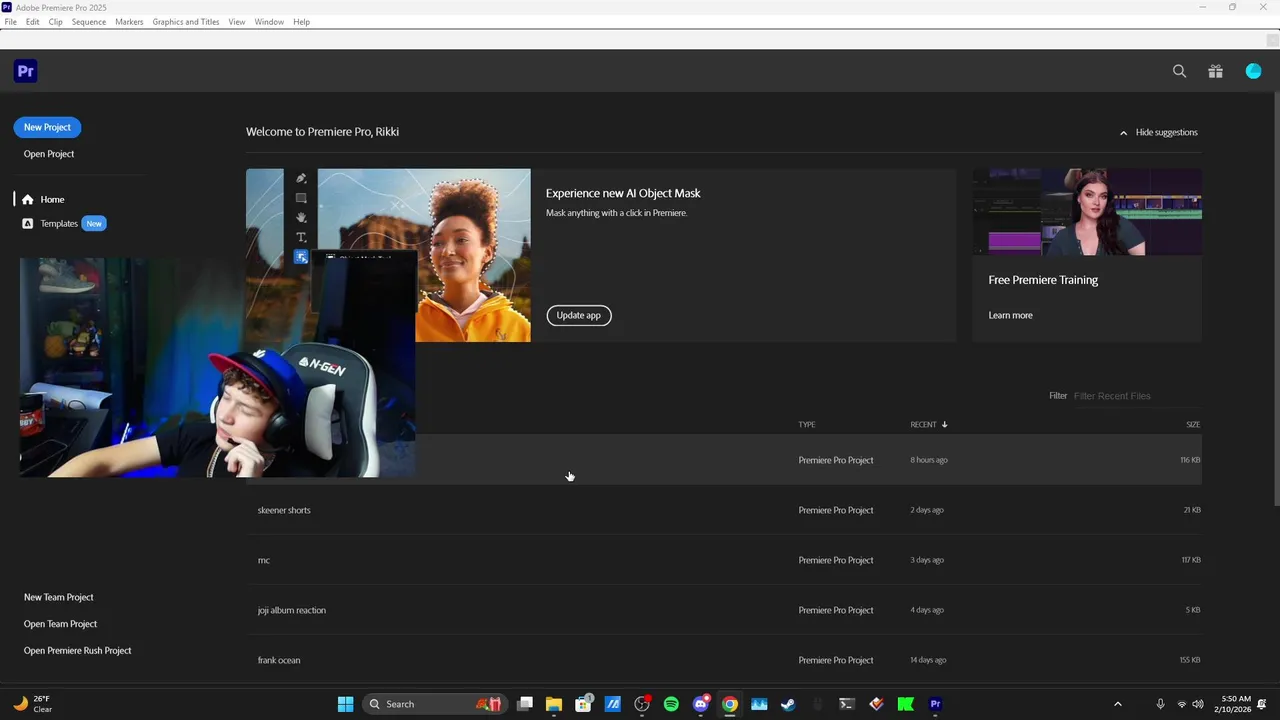1280x720 pixels.
Task: Open Task View in taskbar
Action: pyautogui.click(x=525, y=704)
